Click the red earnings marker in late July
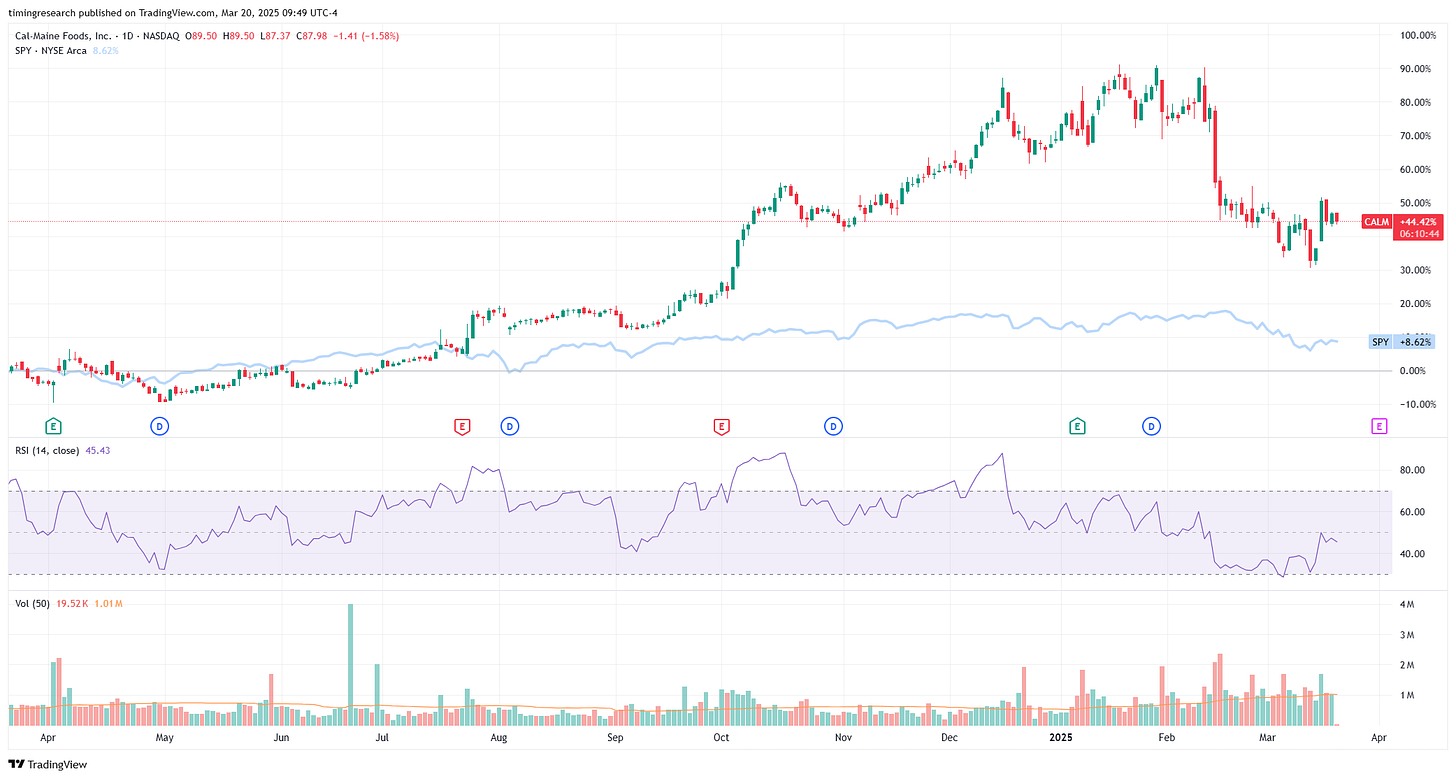The height and width of the screenshot is (779, 1456). pos(462,427)
